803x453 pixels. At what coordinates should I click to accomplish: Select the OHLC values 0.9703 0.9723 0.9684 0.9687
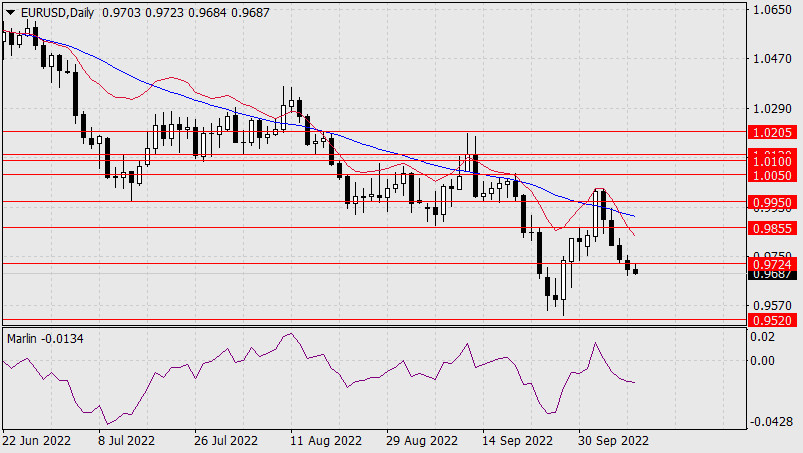186,13
